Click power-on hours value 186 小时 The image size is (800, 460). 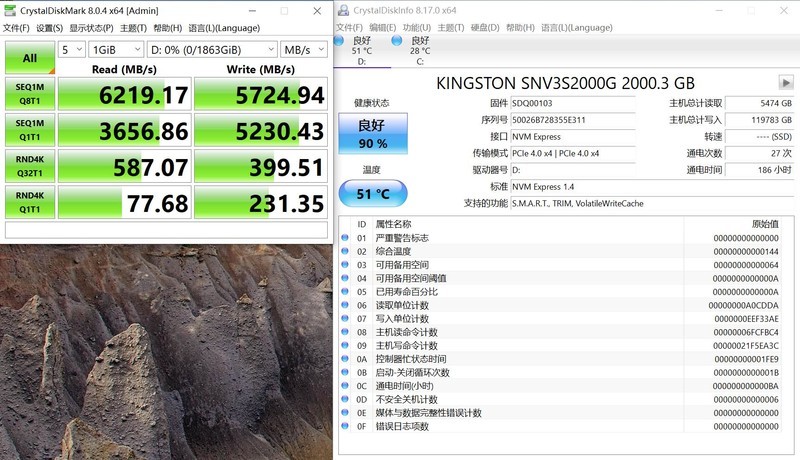pyautogui.click(x=759, y=170)
